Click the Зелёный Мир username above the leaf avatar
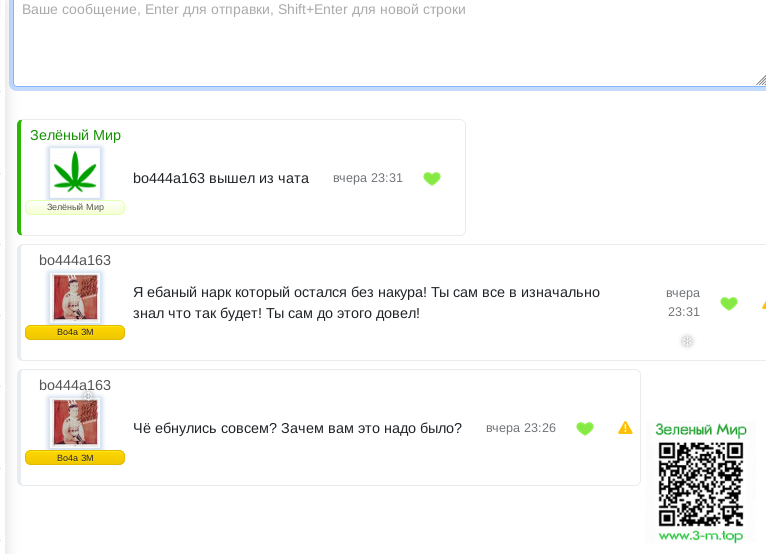Screen dimensions: 766x554 [x=75, y=135]
